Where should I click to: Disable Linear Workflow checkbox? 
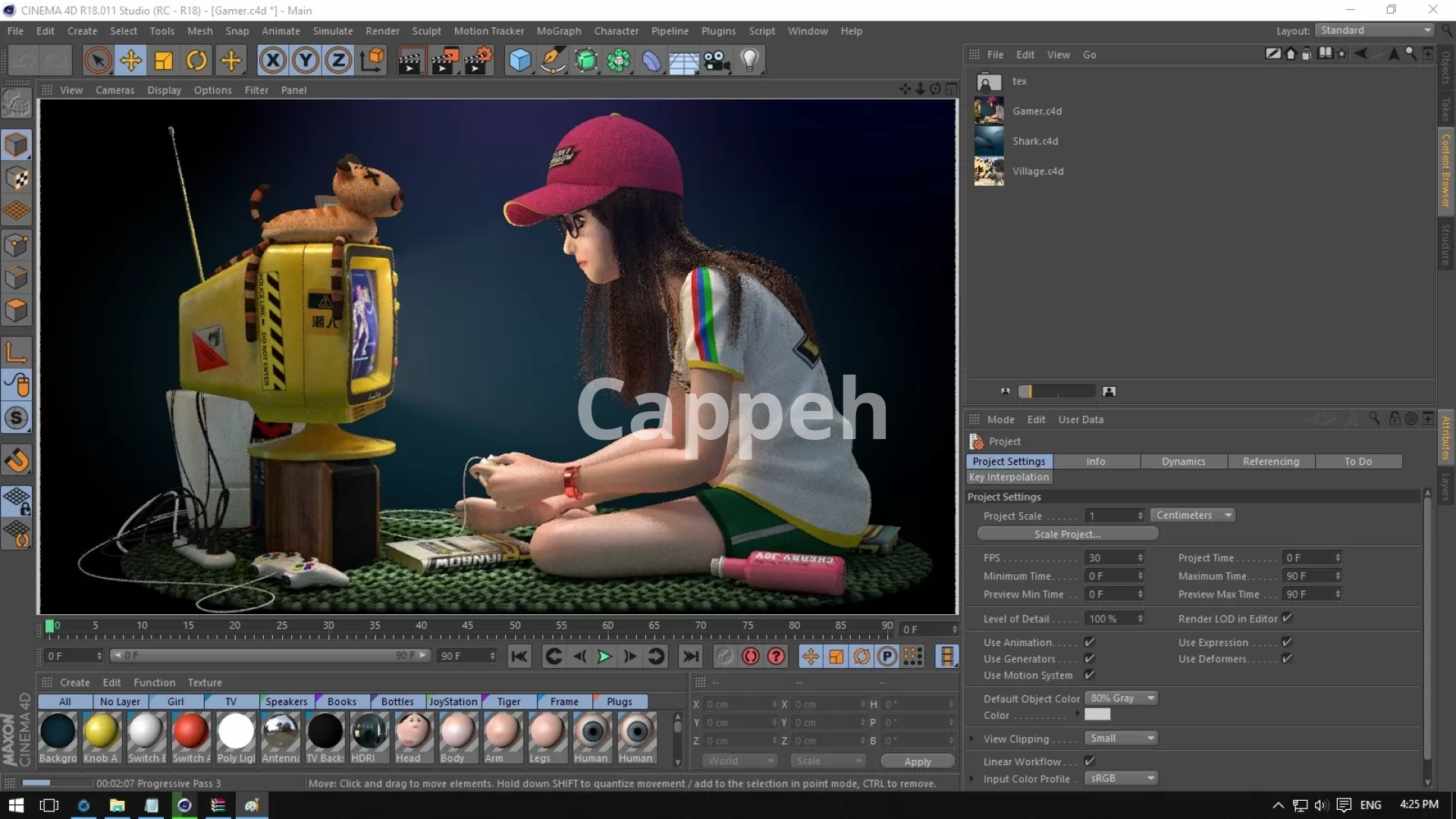(x=1090, y=761)
